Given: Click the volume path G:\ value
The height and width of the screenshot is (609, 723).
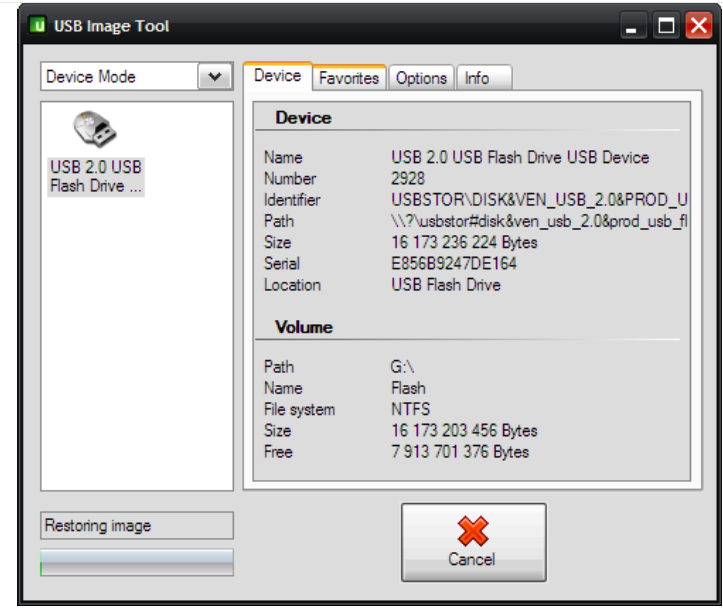Looking at the screenshot, I should (403, 367).
